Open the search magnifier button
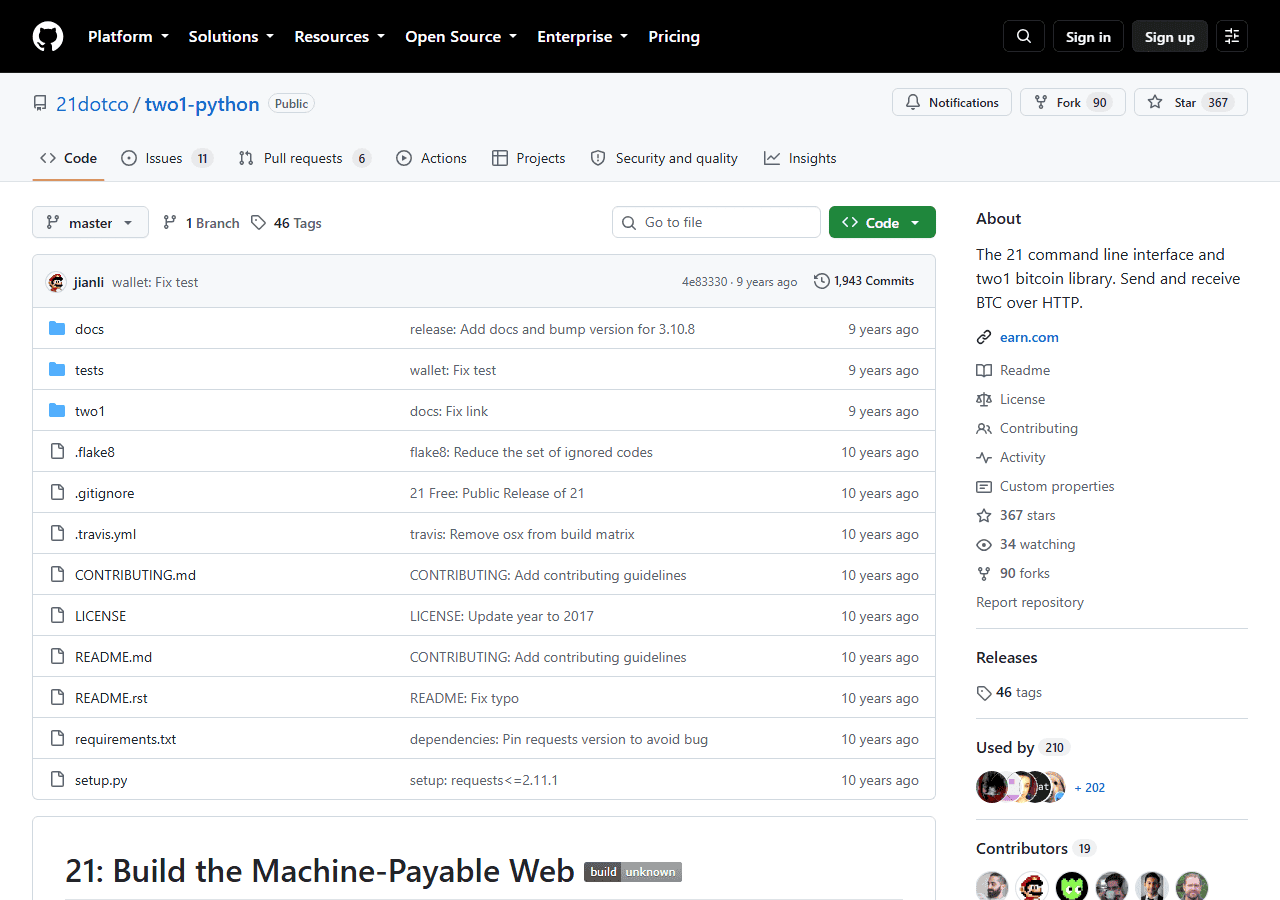Image resolution: width=1280 pixels, height=900 pixels. (1024, 36)
